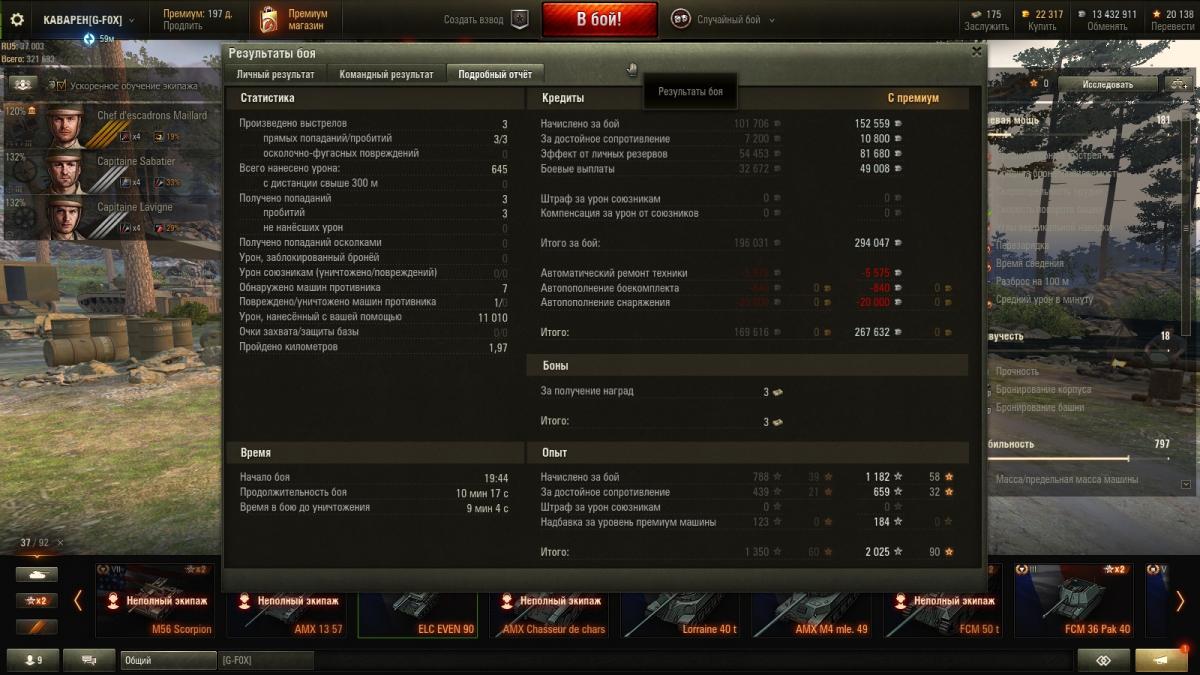Switch to Командный результат tab
Viewport: 1200px width, 675px height.
coord(386,74)
